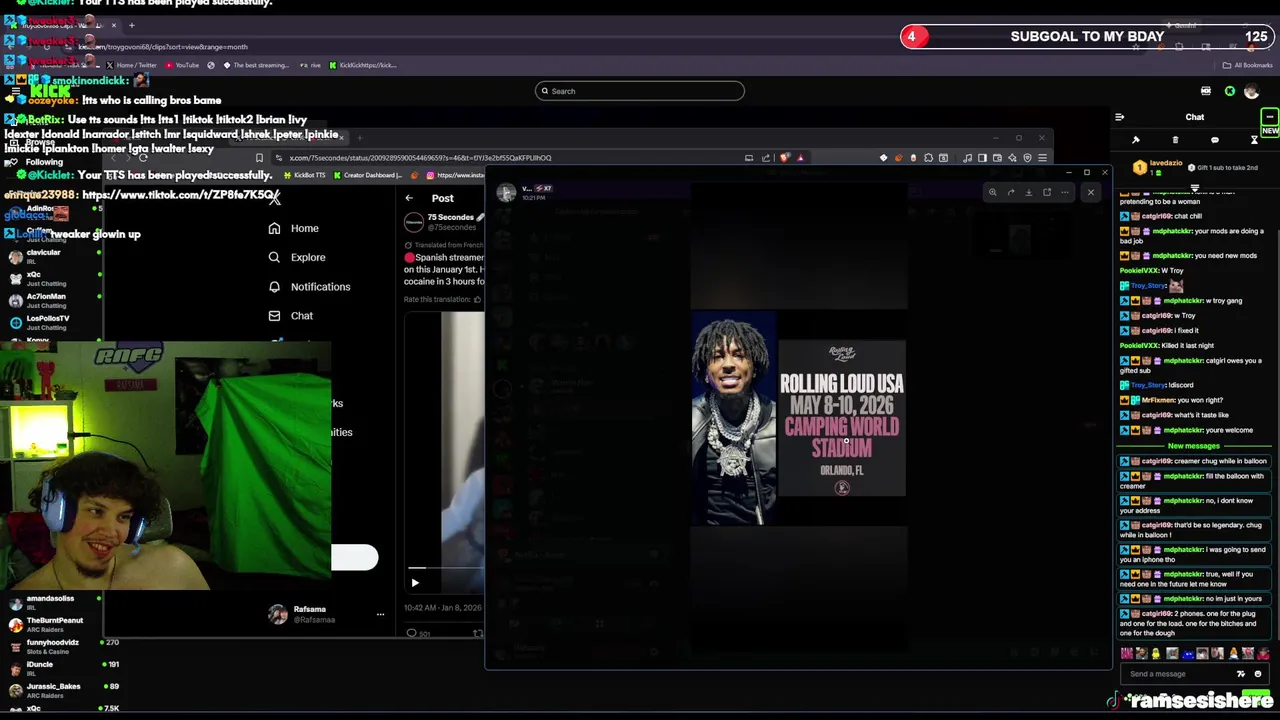Click the Kick search field
The width and height of the screenshot is (1280, 720).
(x=640, y=91)
